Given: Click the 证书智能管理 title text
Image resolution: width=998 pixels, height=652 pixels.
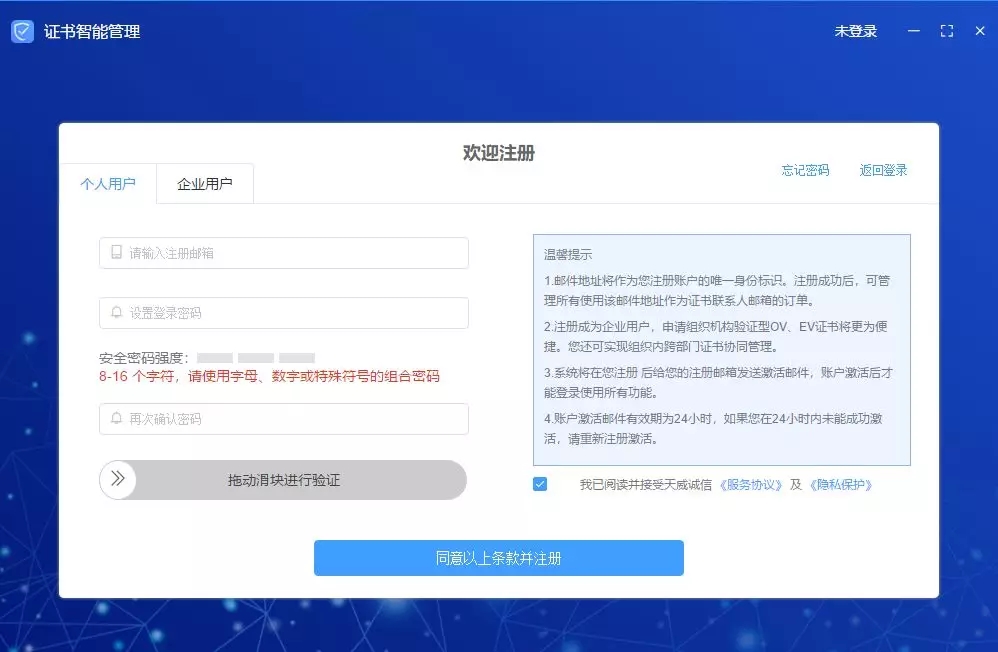Looking at the screenshot, I should [x=92, y=32].
